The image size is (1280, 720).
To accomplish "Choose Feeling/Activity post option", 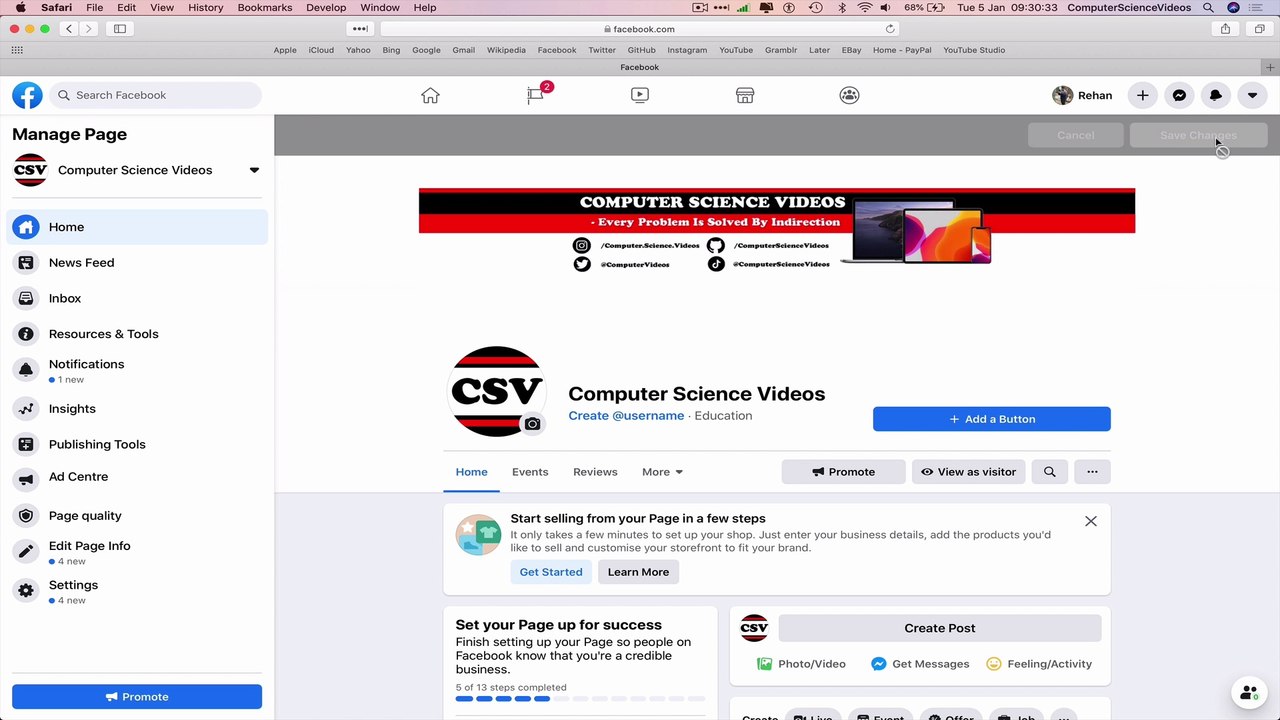I will pyautogui.click(x=1039, y=664).
